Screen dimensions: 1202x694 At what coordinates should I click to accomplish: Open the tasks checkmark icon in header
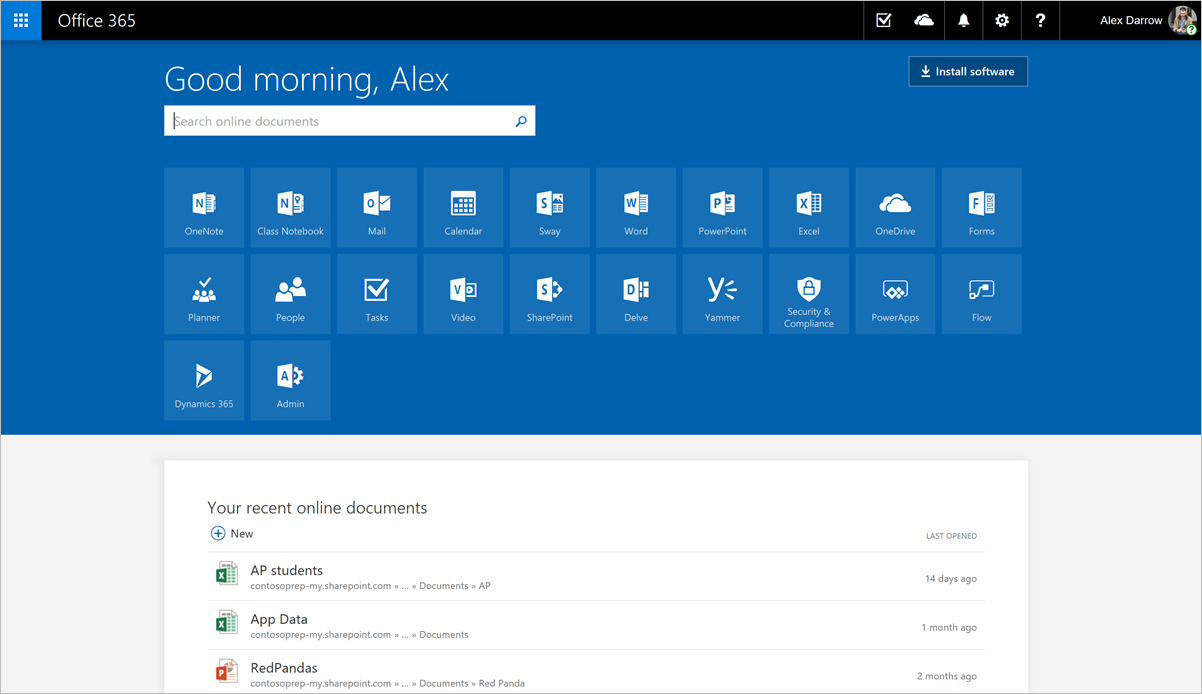pyautogui.click(x=884, y=20)
